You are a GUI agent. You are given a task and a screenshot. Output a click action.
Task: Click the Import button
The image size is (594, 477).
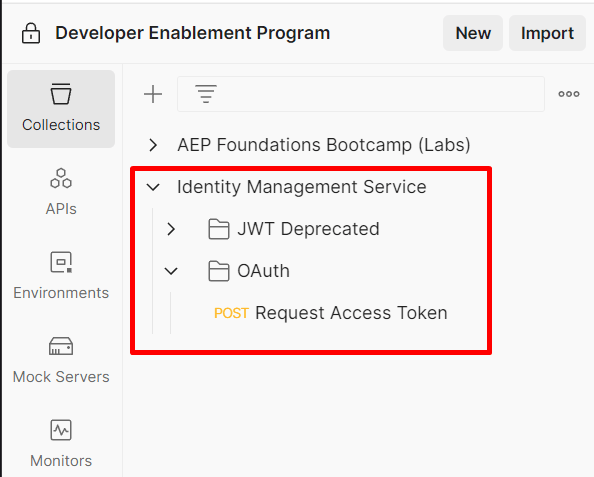pos(547,33)
